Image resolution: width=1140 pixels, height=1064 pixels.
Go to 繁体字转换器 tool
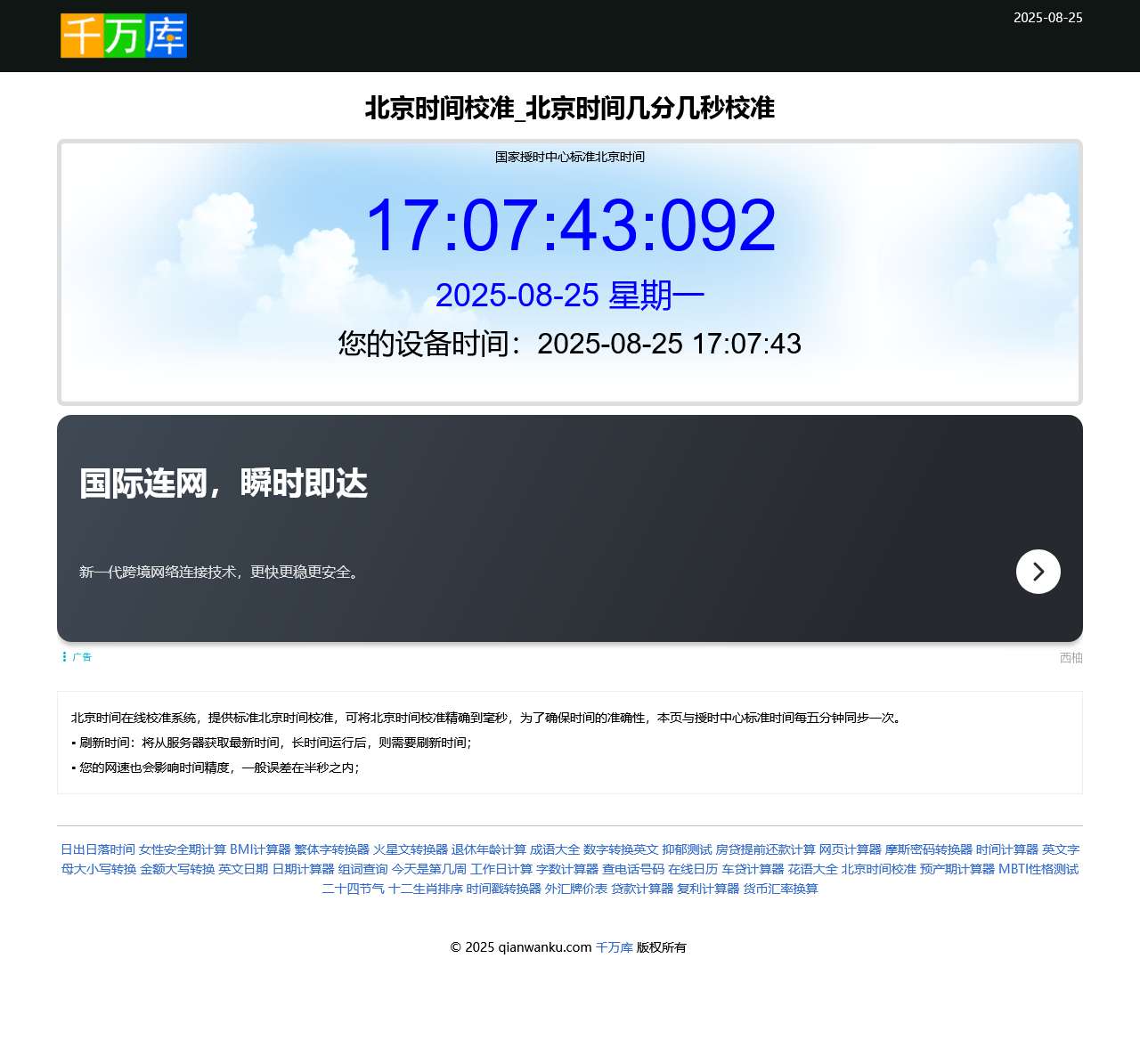pyautogui.click(x=331, y=849)
